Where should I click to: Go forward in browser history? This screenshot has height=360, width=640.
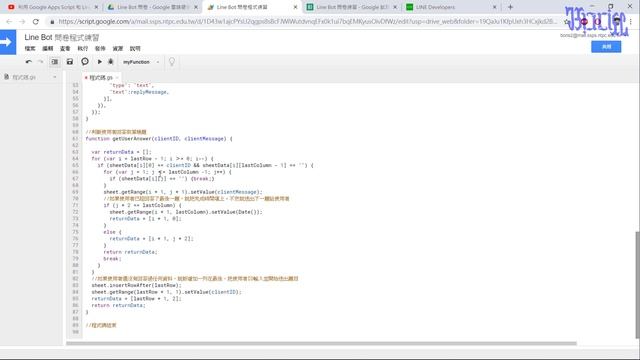click(x=22, y=22)
